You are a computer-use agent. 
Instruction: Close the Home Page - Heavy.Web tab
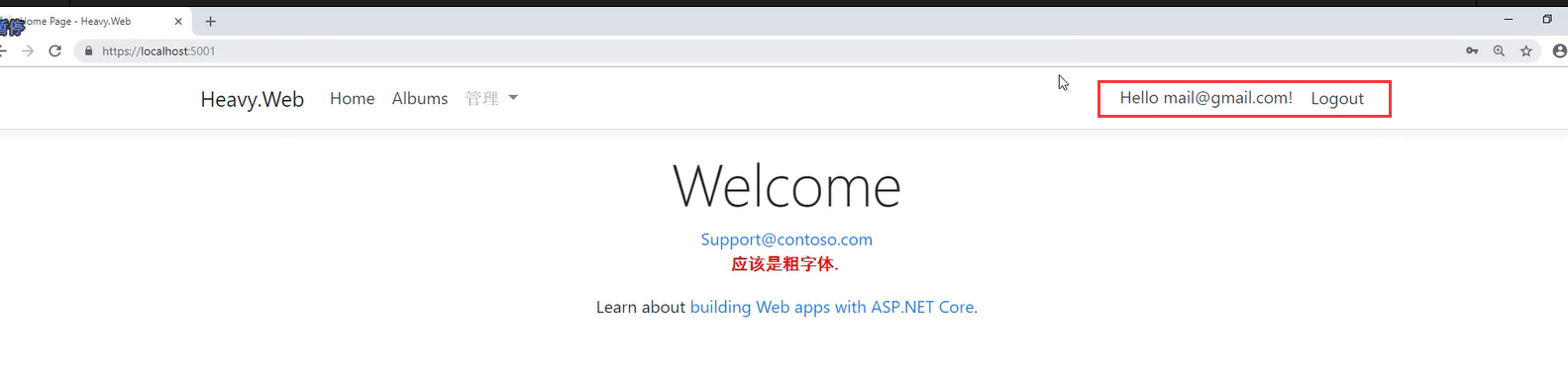pos(178,21)
